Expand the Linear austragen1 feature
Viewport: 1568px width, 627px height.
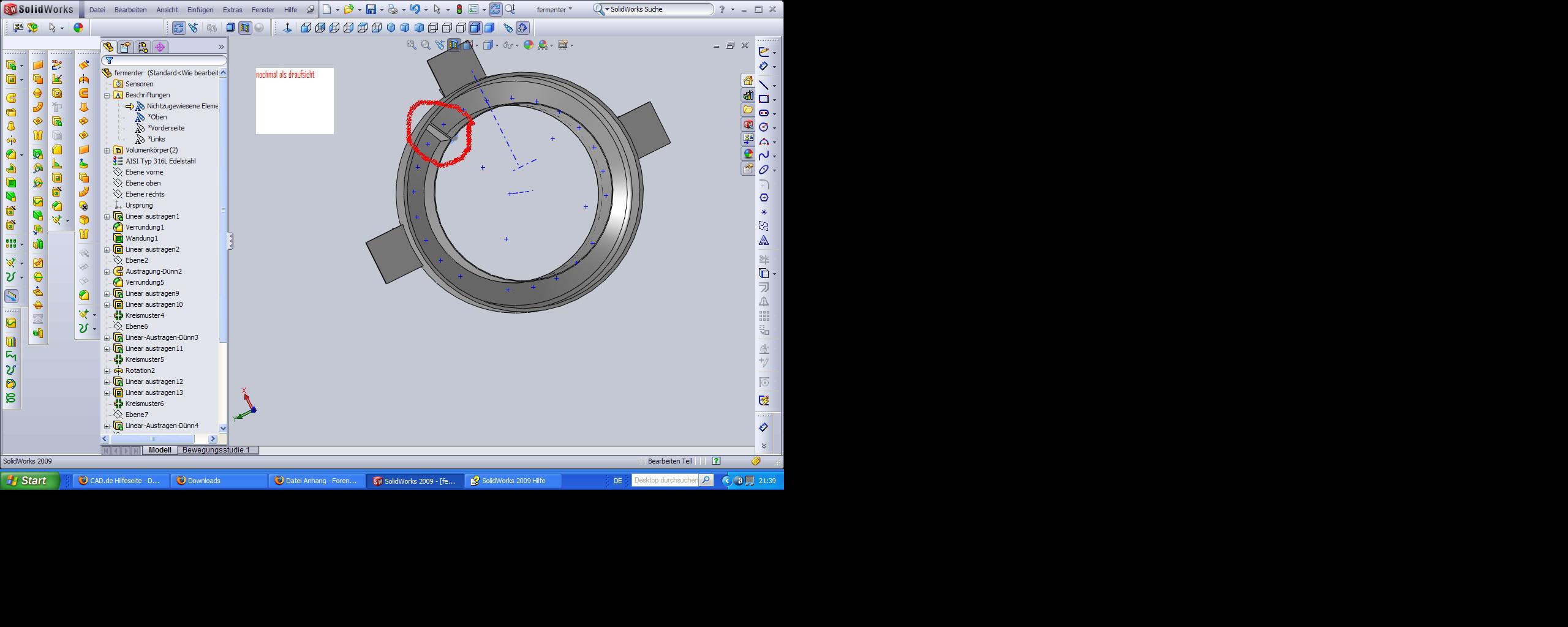pyautogui.click(x=107, y=217)
